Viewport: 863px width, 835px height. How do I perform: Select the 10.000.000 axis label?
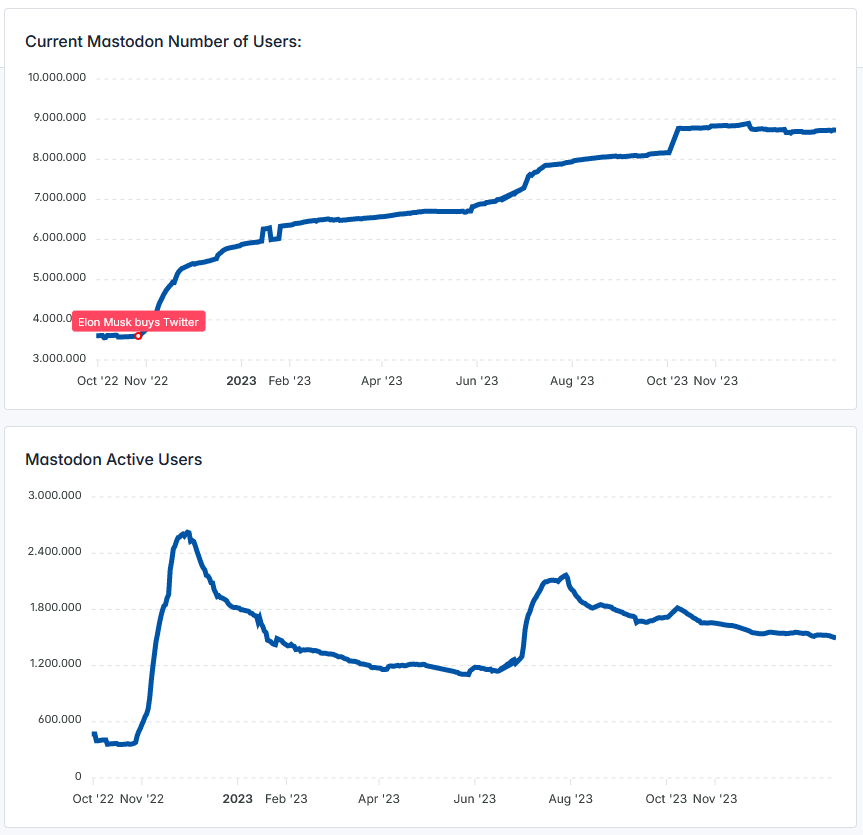click(57, 78)
